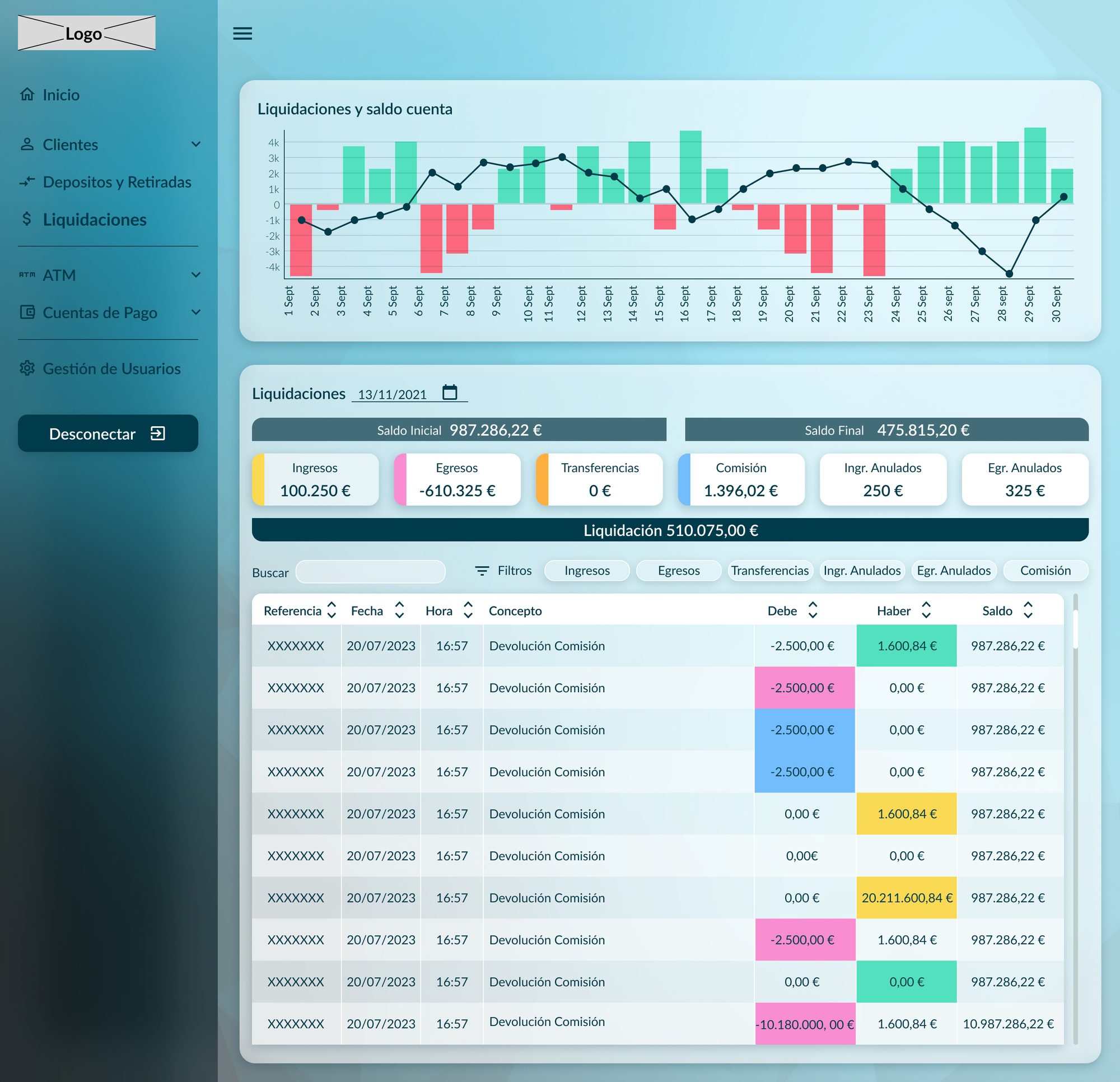Click the dollar icon beside Liquidaciones
This screenshot has width=1120, height=1082.
pyautogui.click(x=27, y=219)
